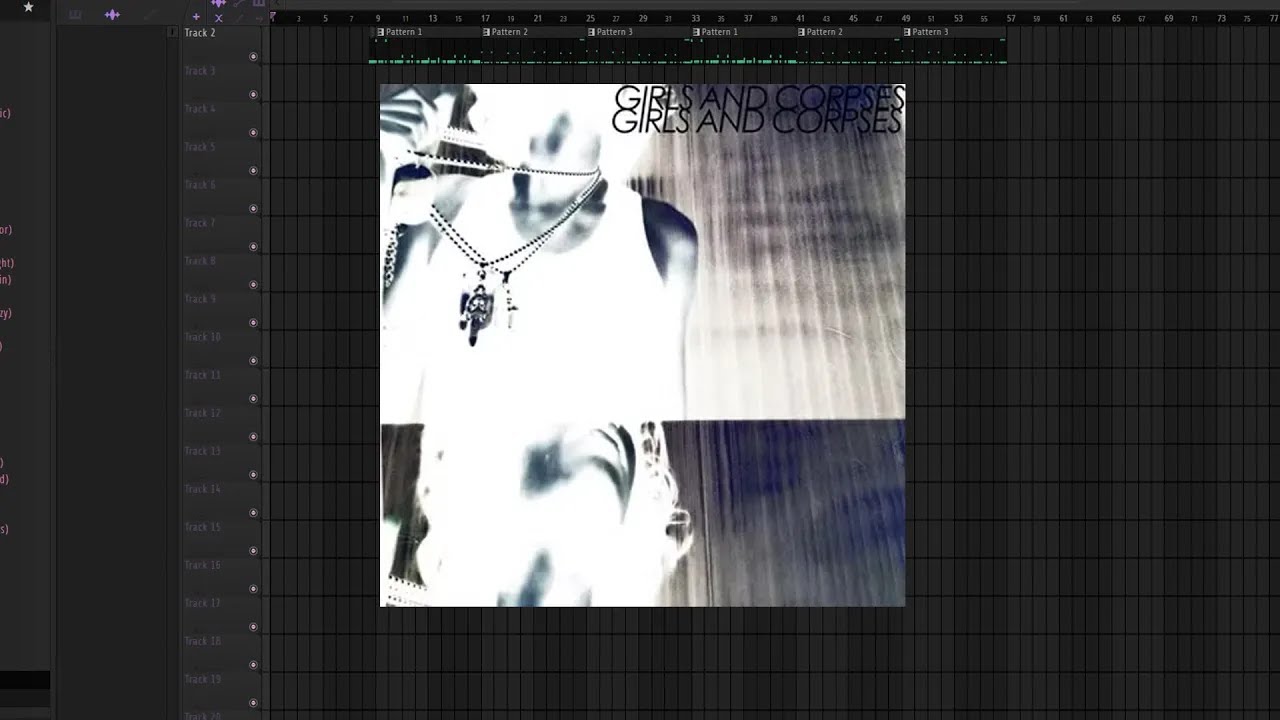1280x720 pixels.
Task: Select the Track 2 header label
Action: [x=200, y=33]
